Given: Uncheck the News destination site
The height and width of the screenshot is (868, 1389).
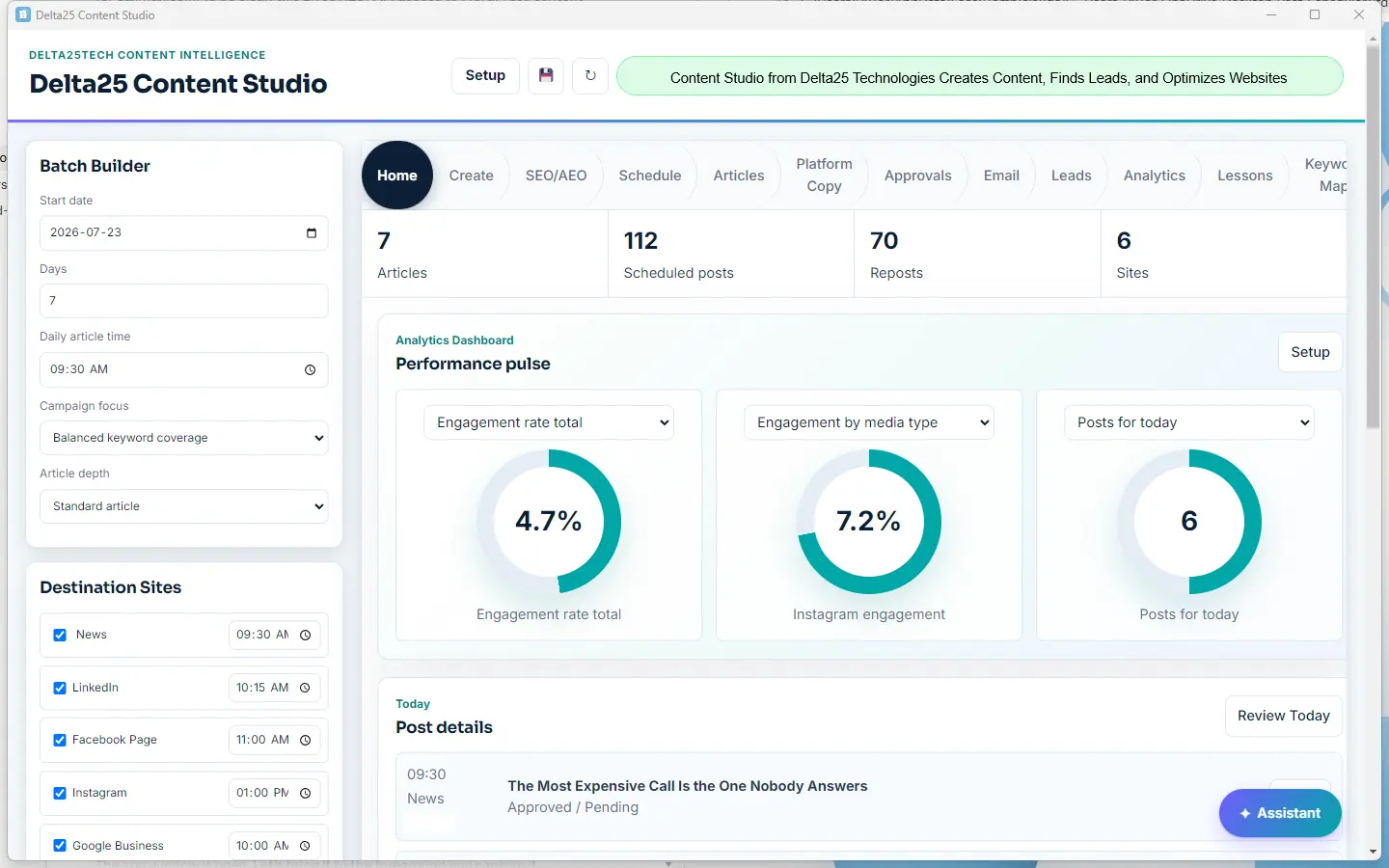Looking at the screenshot, I should coord(60,635).
